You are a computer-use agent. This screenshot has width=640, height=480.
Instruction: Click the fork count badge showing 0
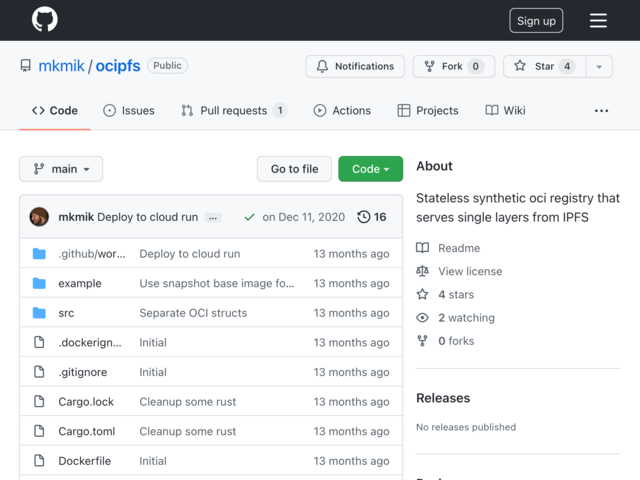click(476, 66)
